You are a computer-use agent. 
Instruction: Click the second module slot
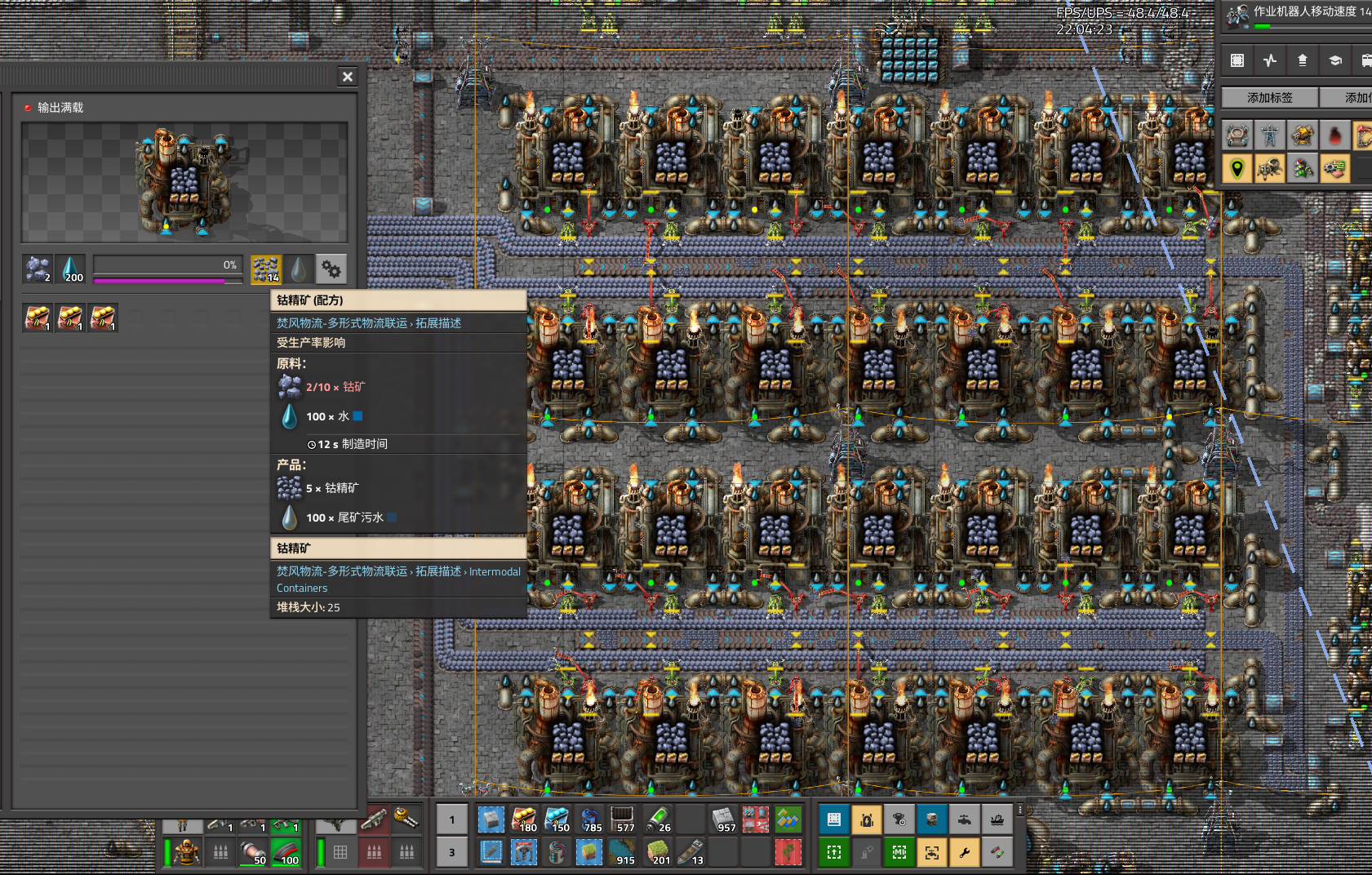coord(70,318)
